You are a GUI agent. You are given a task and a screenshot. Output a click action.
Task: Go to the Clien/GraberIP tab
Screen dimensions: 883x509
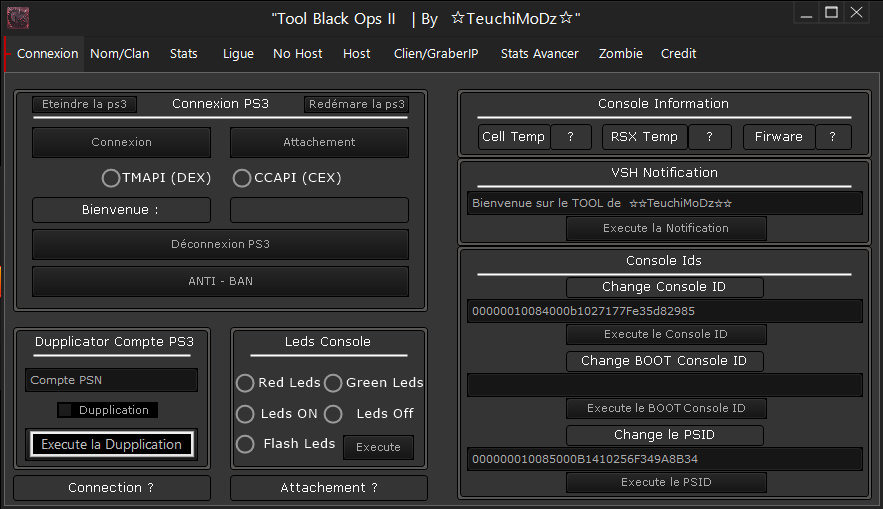click(436, 54)
